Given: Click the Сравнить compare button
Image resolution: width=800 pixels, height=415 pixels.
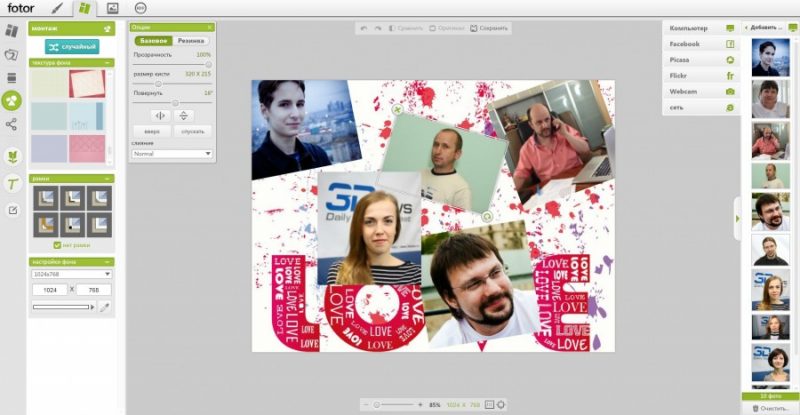Looking at the screenshot, I should (x=406, y=28).
